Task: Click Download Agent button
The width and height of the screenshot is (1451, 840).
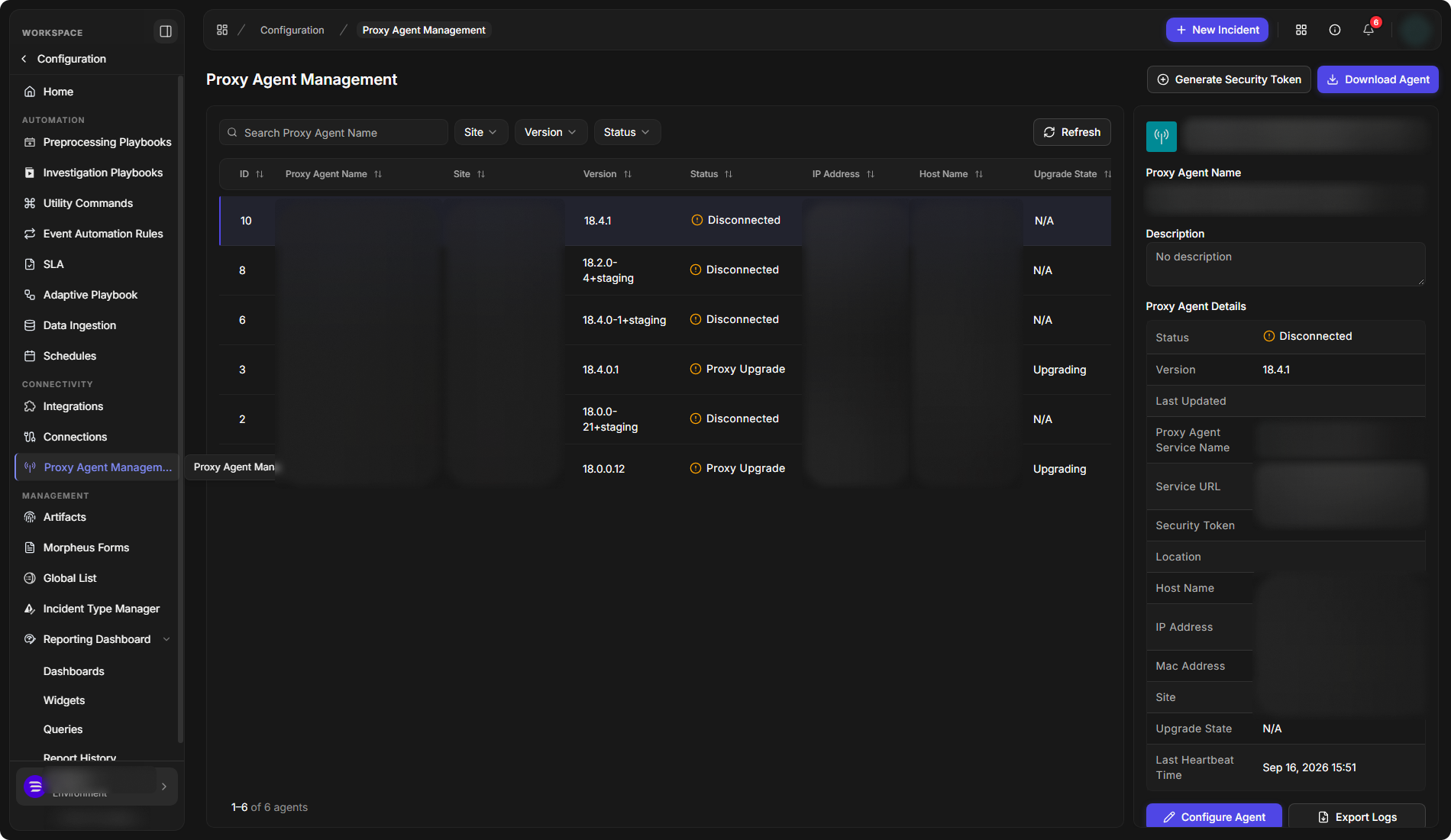Action: point(1378,79)
